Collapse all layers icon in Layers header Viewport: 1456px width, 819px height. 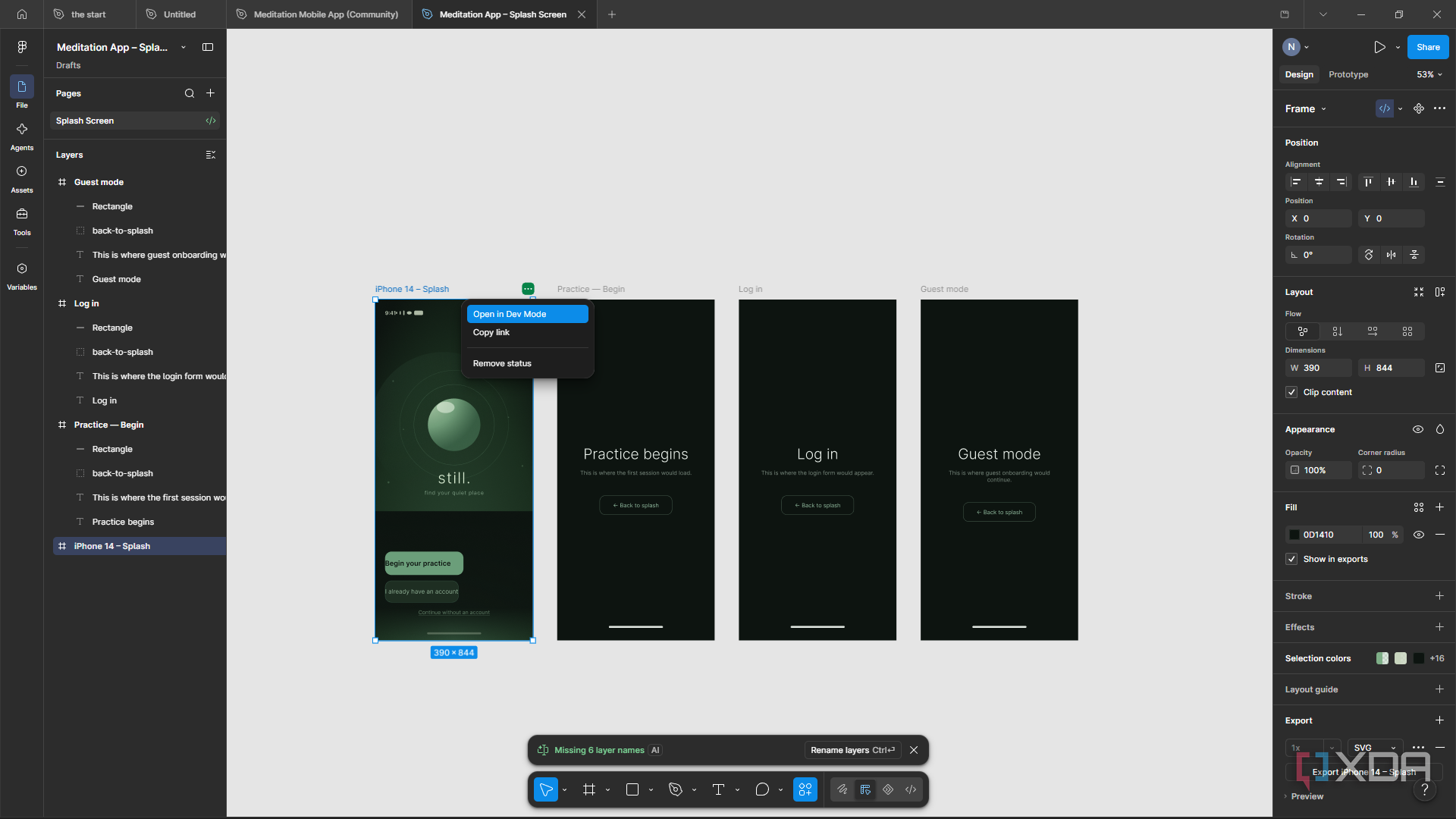coord(211,155)
